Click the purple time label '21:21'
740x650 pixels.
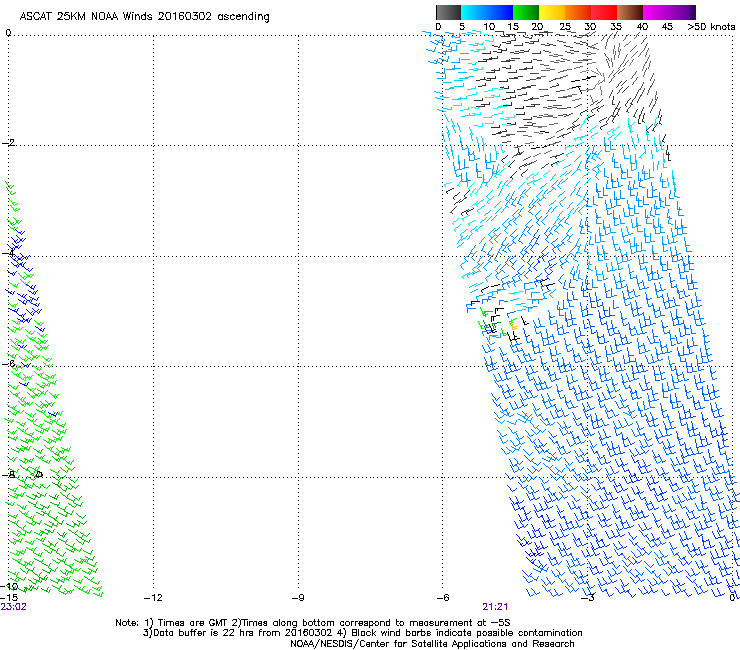coord(495,607)
